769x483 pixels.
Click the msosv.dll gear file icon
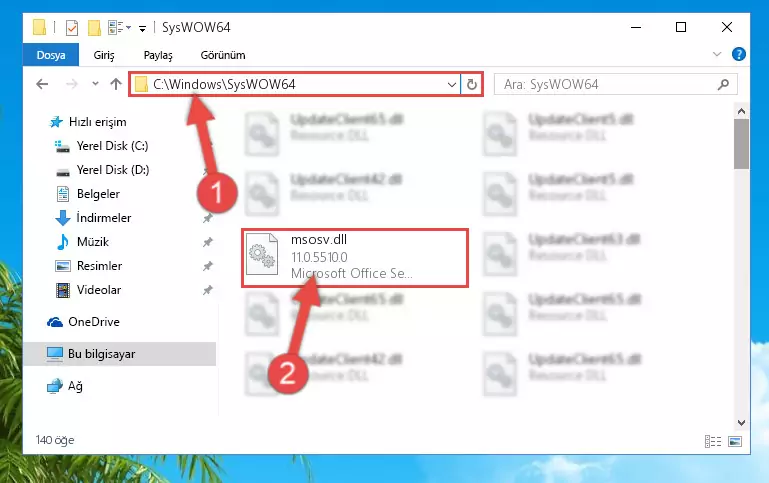coord(262,254)
